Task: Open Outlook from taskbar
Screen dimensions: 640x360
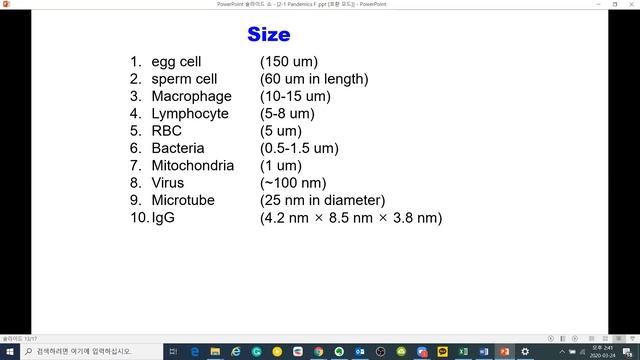Action: [x=360, y=351]
